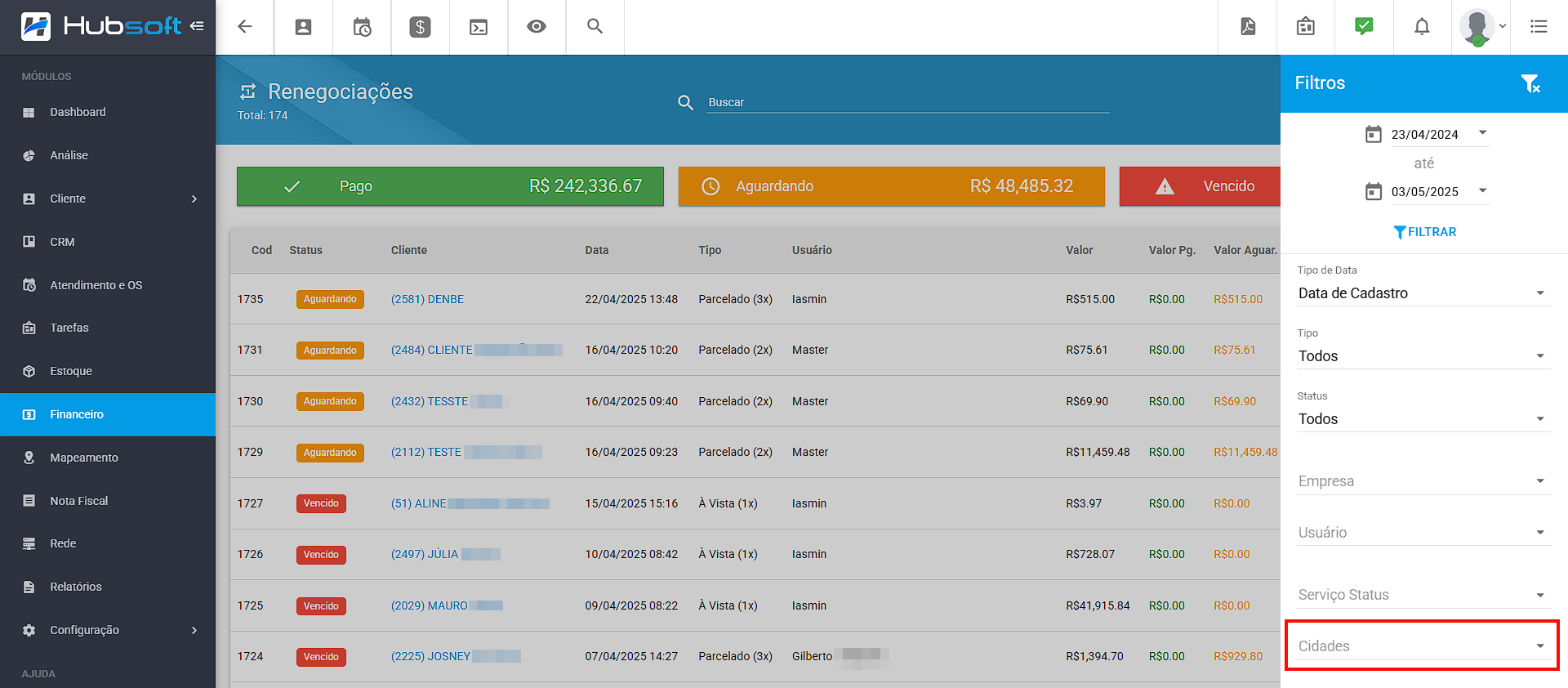The width and height of the screenshot is (1568, 688).
Task: Open the start date calendar icon
Action: 1374,134
